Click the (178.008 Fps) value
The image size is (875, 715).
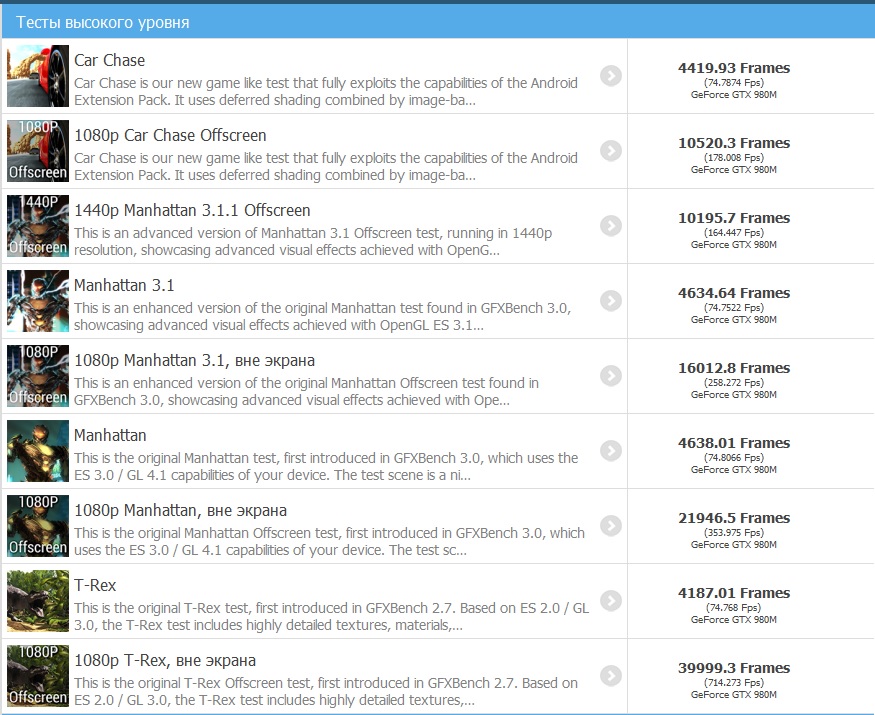(x=734, y=157)
